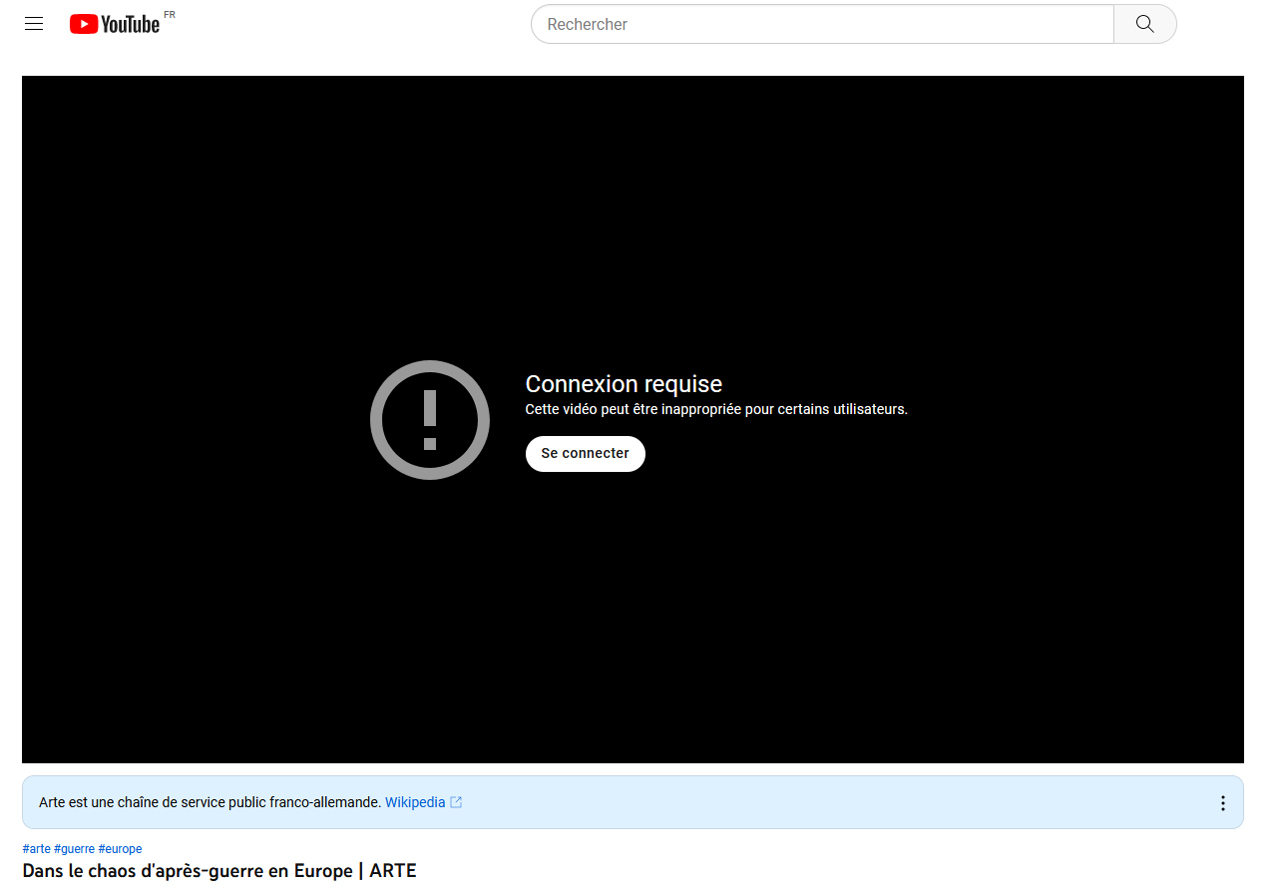Open the #europe hashtag
1280x887 pixels.
click(120, 849)
